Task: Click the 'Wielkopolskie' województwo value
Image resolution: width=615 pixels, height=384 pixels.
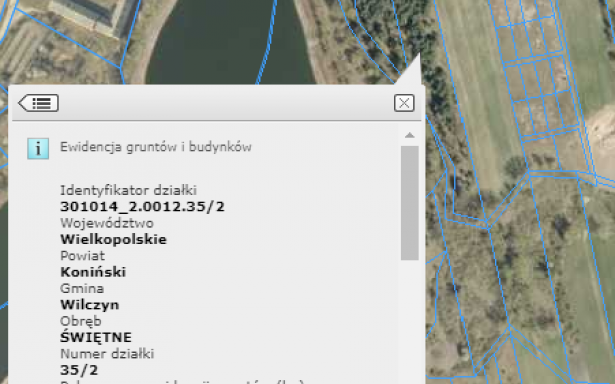Action: point(113,239)
